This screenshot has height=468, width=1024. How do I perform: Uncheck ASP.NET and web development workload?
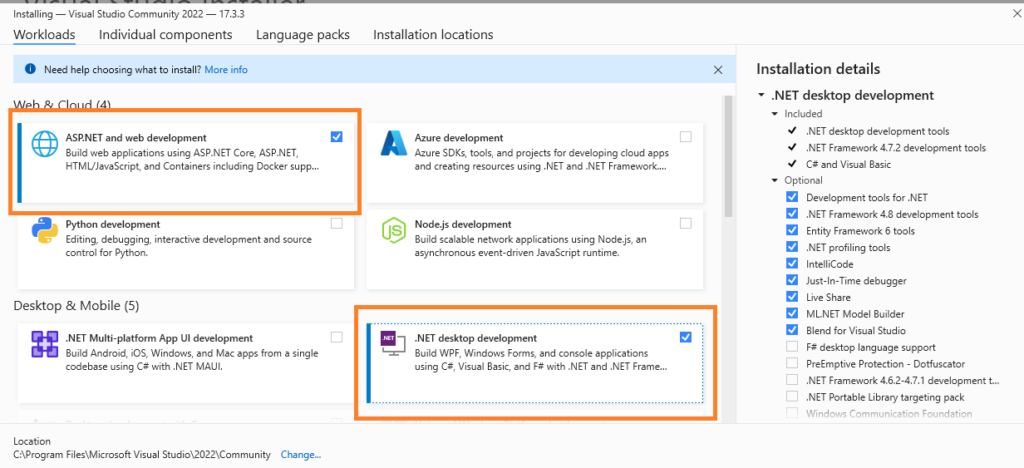336,137
